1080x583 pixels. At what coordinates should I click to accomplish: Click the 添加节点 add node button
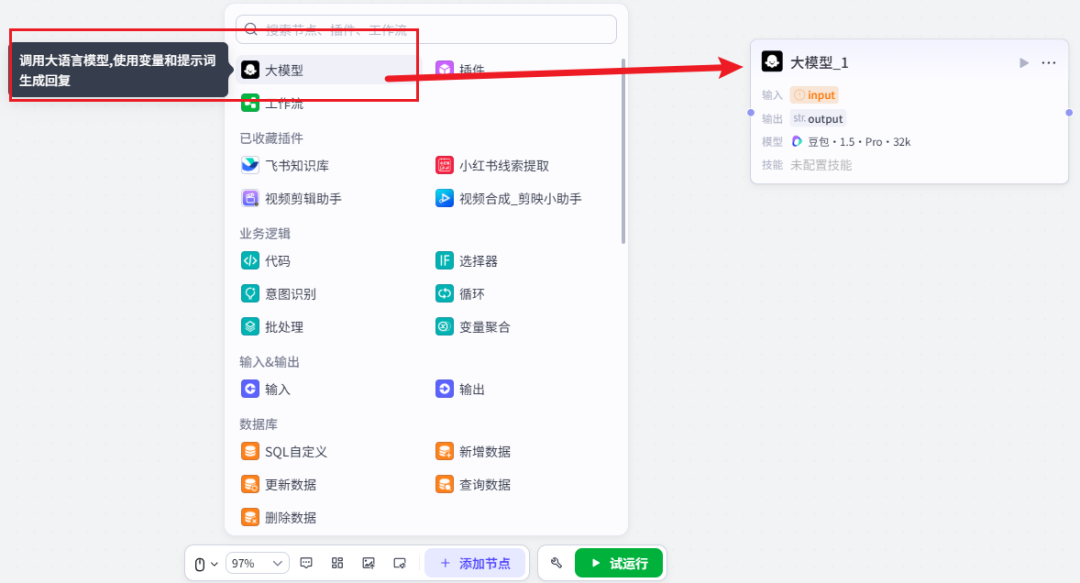(x=476, y=563)
